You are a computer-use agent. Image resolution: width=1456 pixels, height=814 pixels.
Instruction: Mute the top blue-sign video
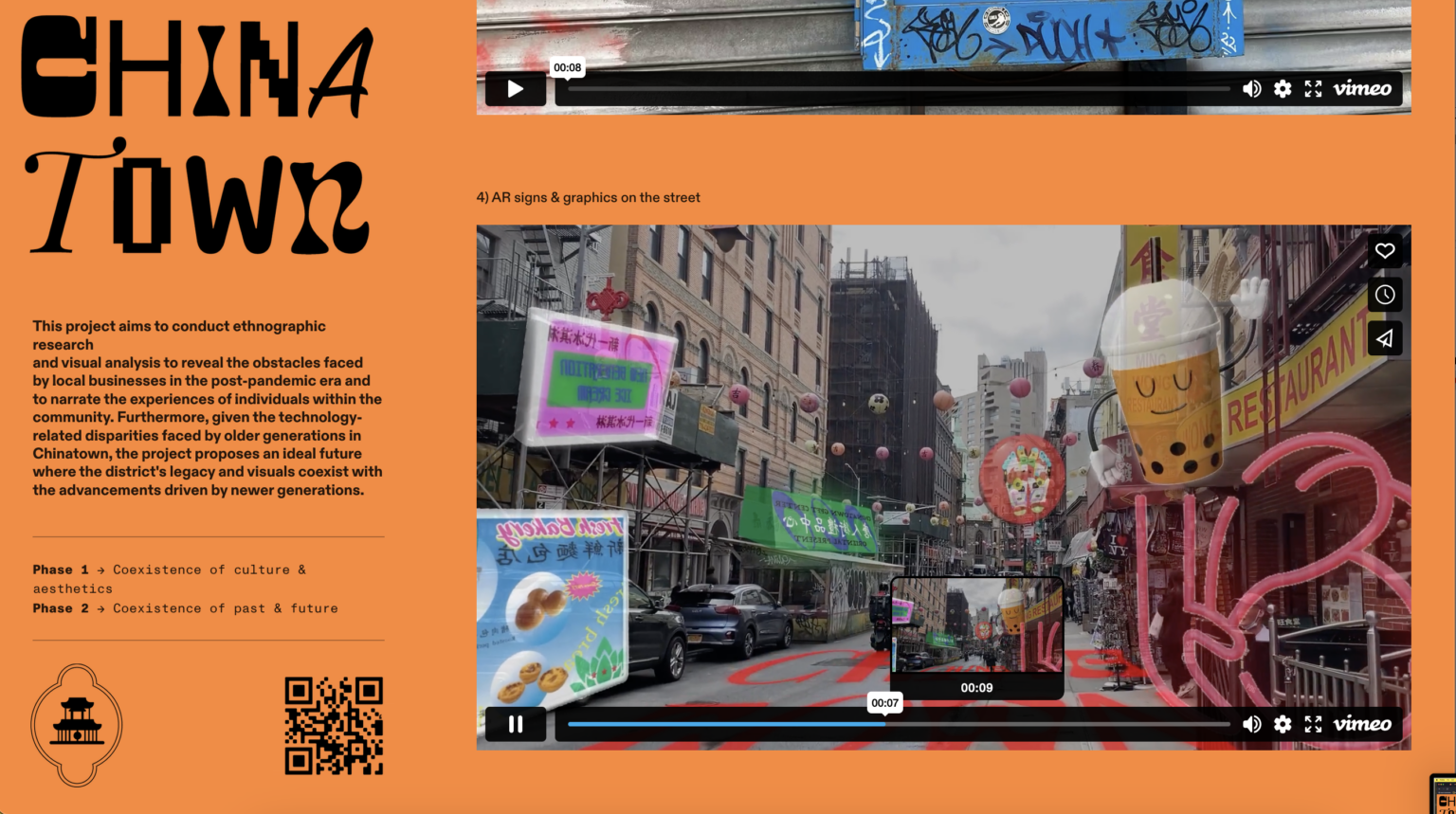1251,88
